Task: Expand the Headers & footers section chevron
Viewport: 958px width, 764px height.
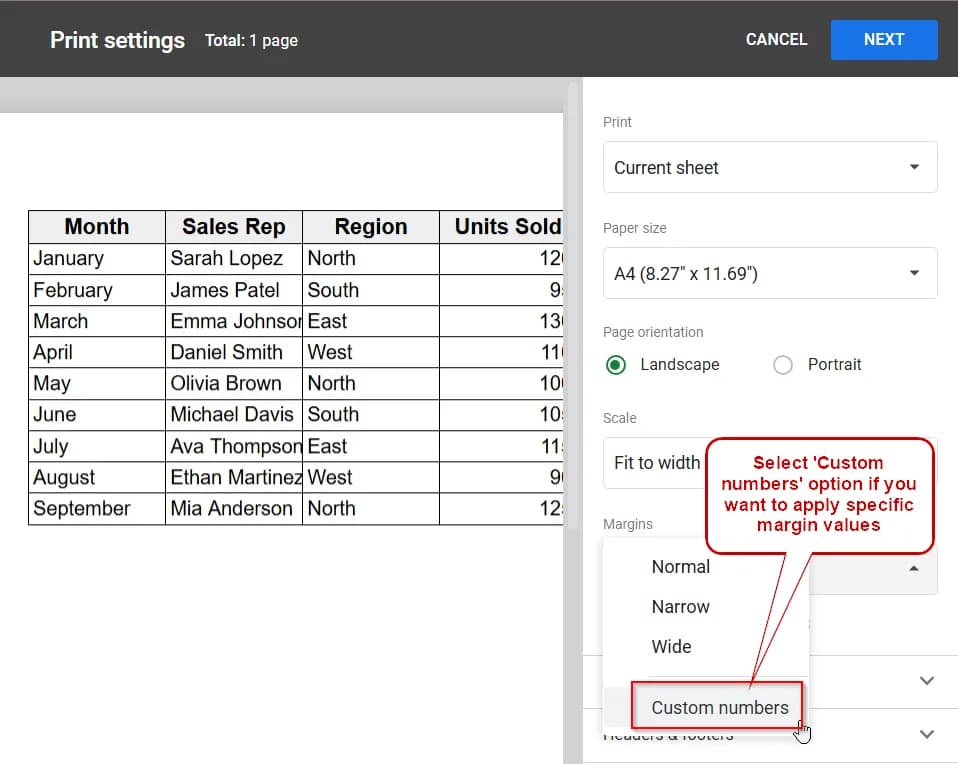Action: (x=927, y=734)
